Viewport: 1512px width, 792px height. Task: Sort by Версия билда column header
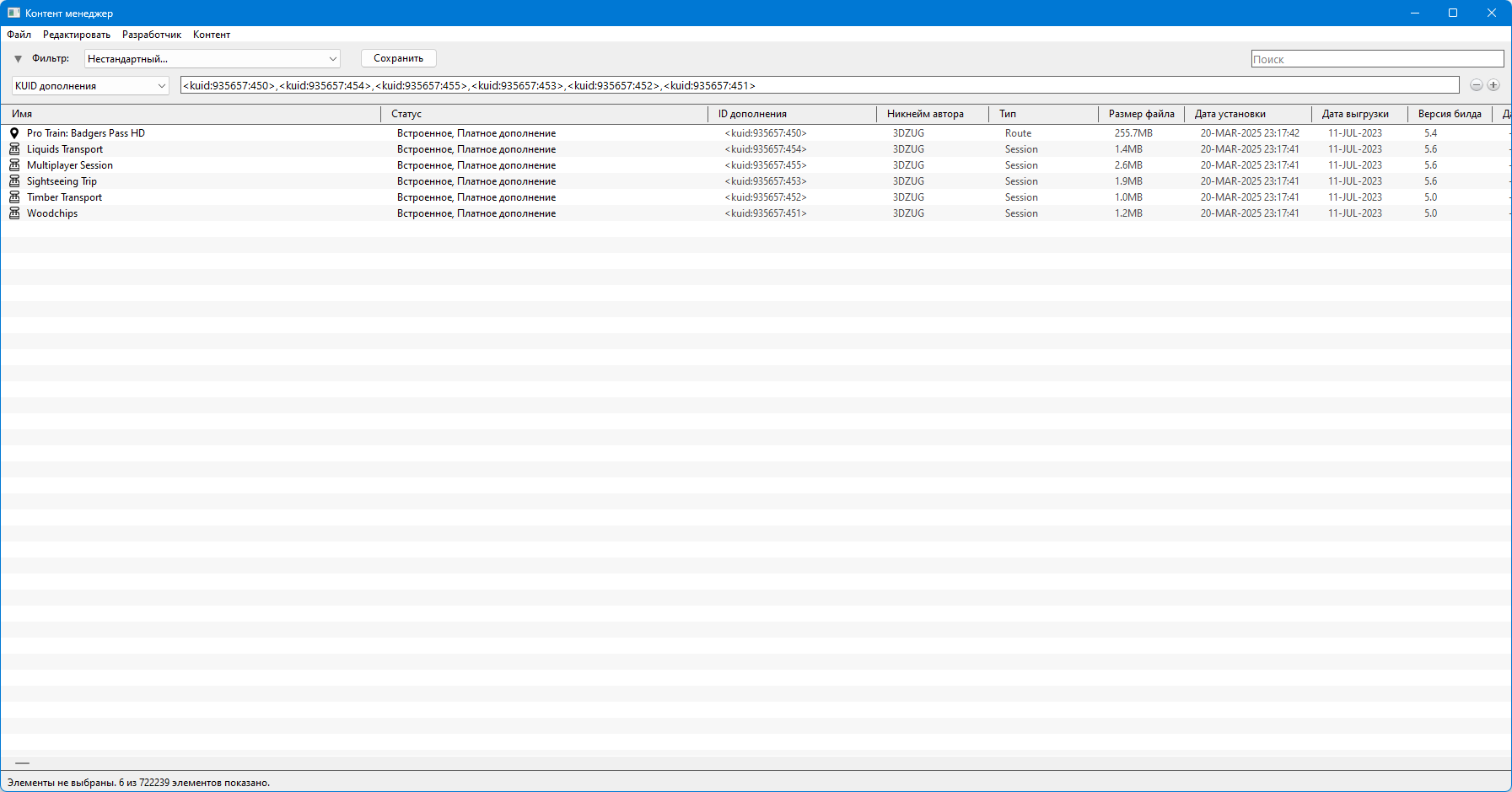pos(1450,114)
